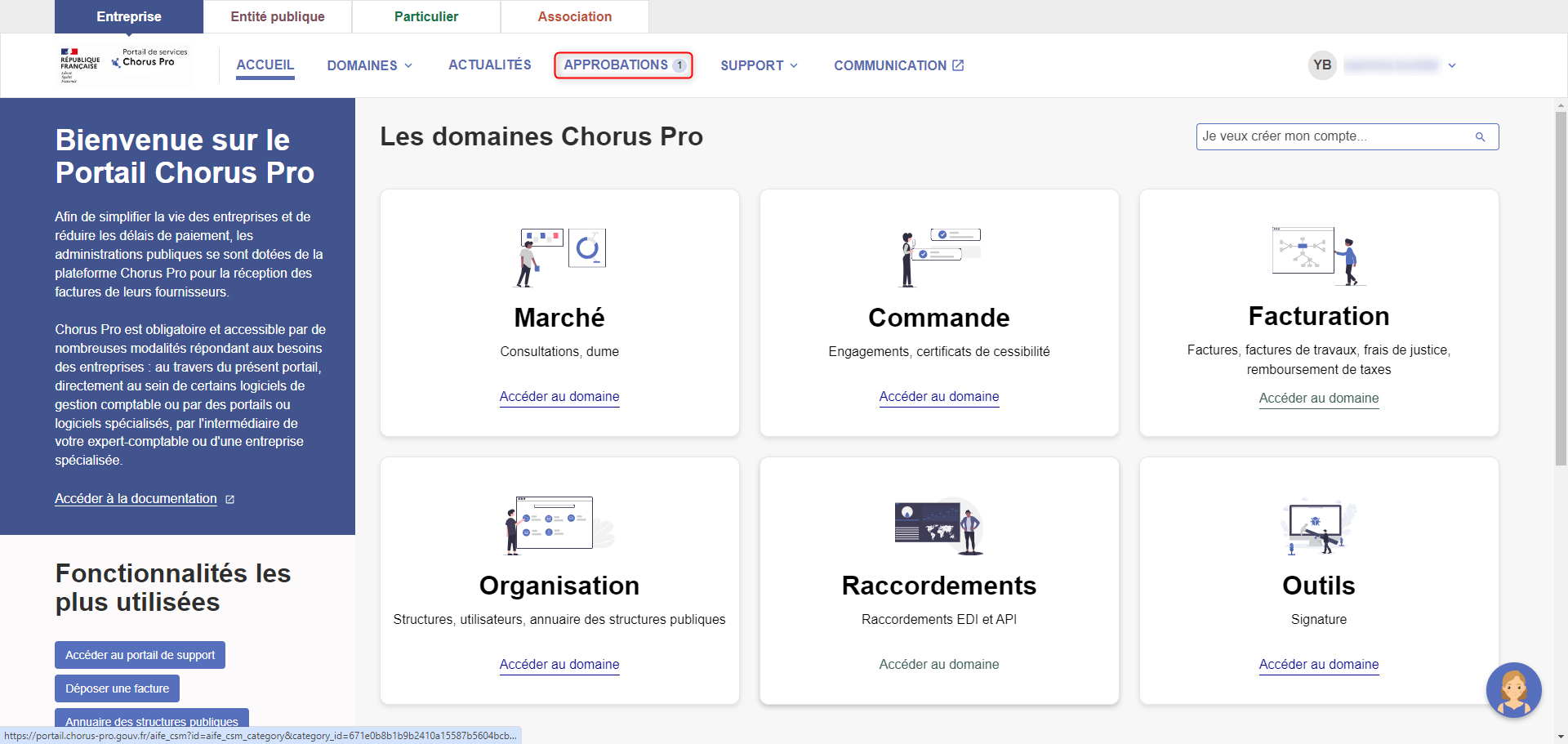Click external link icon beside Communication
The width and height of the screenshot is (1568, 744).
[958, 65]
